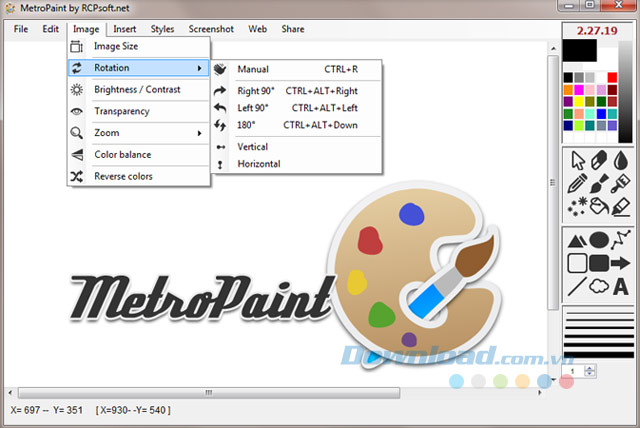
Task: Rotate image 180° via submenu
Action: tap(297, 125)
